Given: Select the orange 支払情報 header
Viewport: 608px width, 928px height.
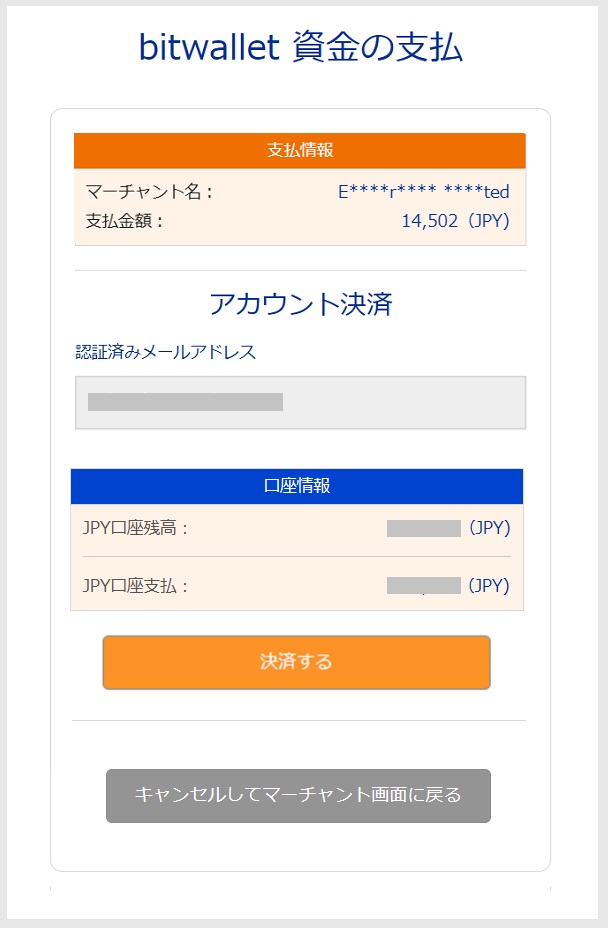Looking at the screenshot, I should [x=300, y=151].
